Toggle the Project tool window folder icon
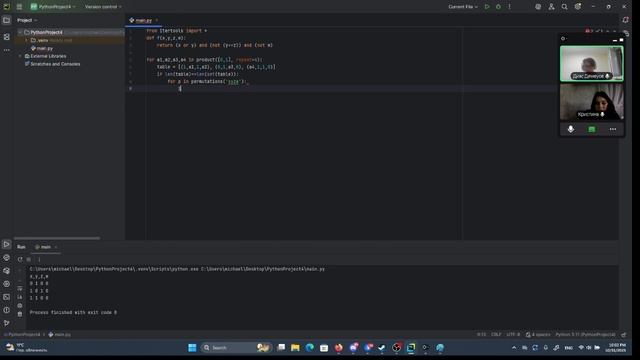The image size is (640, 360). click(x=7, y=20)
